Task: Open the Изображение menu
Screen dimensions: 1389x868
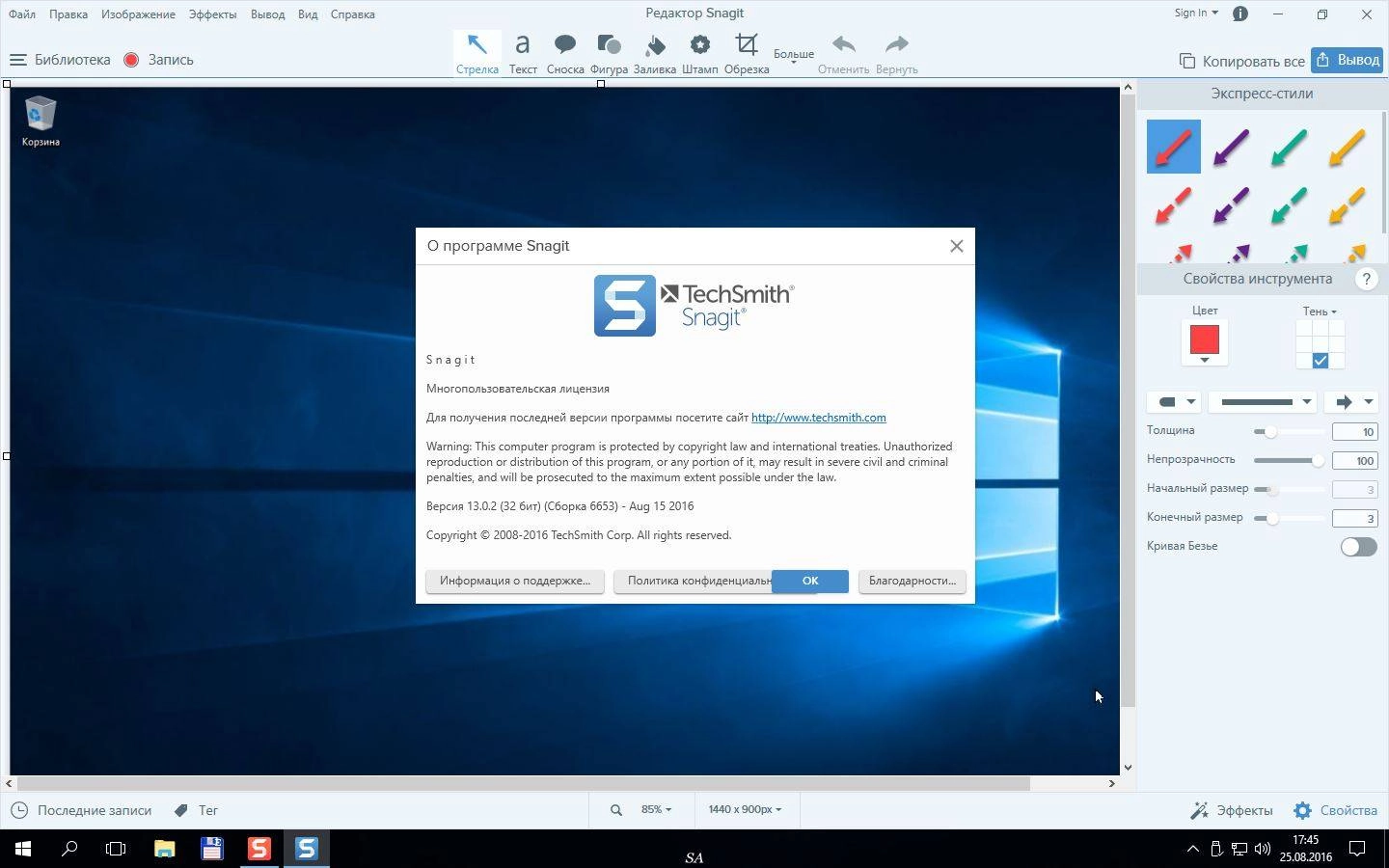Action: (x=138, y=14)
